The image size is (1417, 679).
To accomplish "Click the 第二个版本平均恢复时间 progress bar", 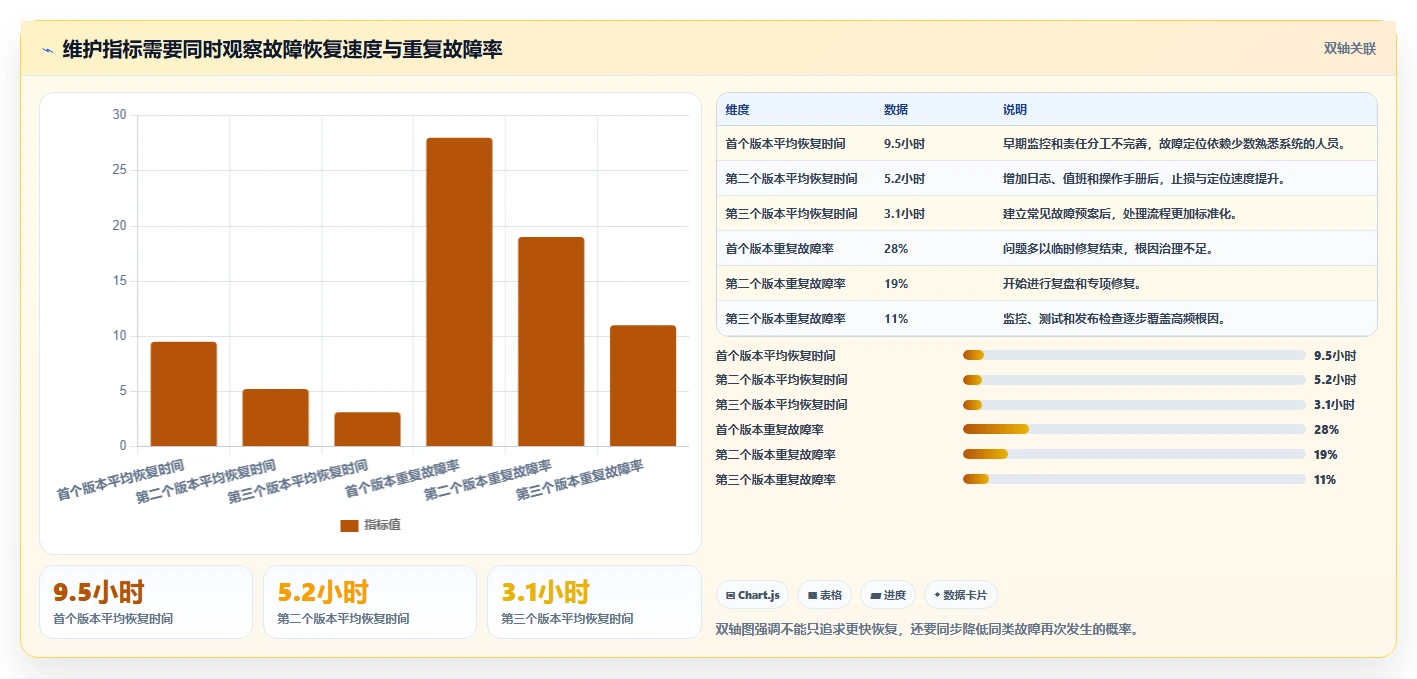I will [1134, 380].
